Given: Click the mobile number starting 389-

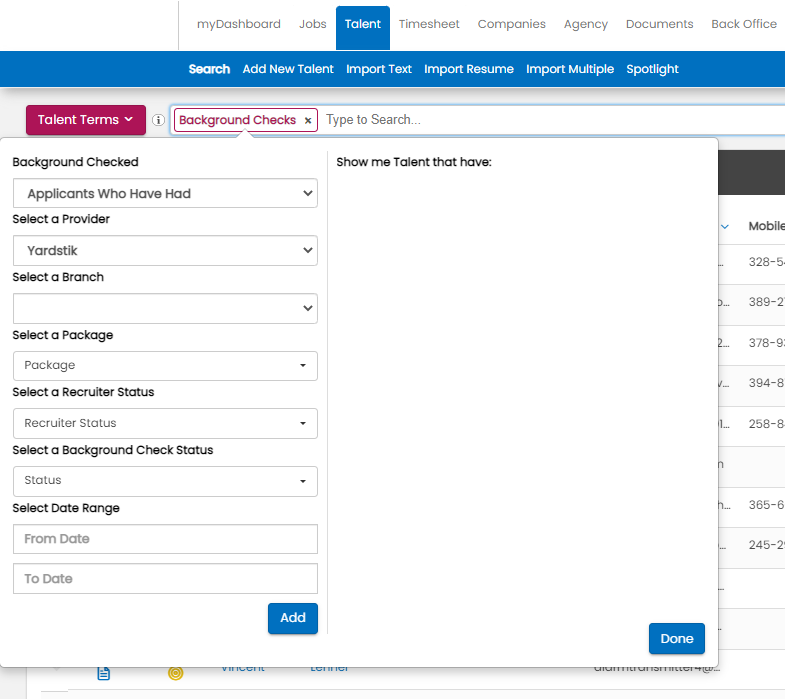Looking at the screenshot, I should (766, 302).
